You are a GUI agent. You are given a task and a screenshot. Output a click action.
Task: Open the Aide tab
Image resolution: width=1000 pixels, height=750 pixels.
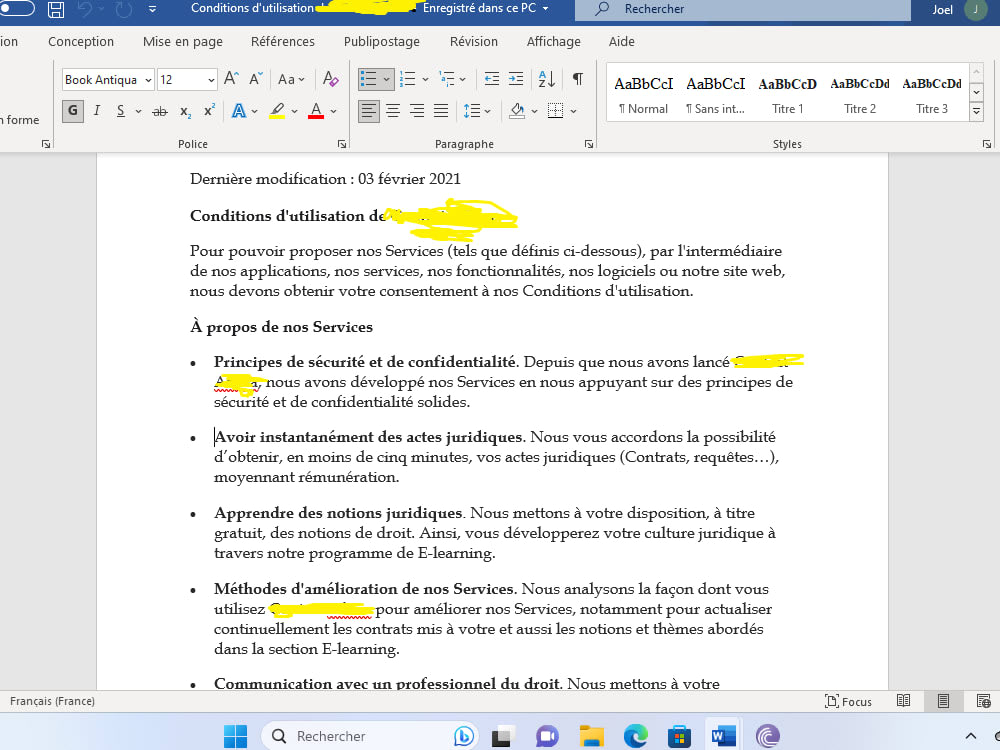(x=622, y=41)
